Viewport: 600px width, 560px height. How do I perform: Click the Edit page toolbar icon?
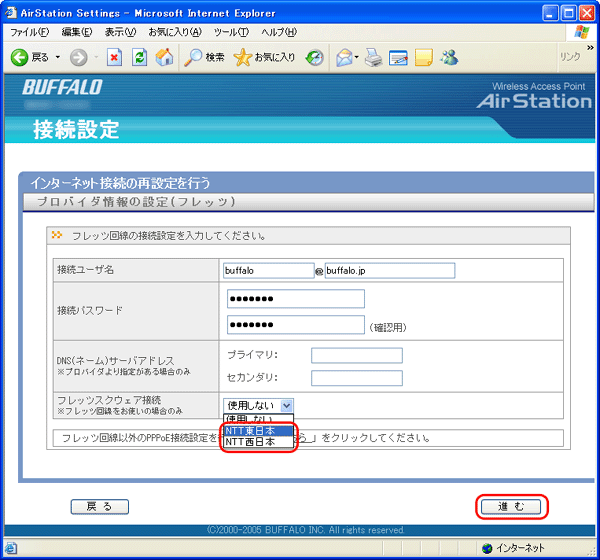(x=398, y=58)
